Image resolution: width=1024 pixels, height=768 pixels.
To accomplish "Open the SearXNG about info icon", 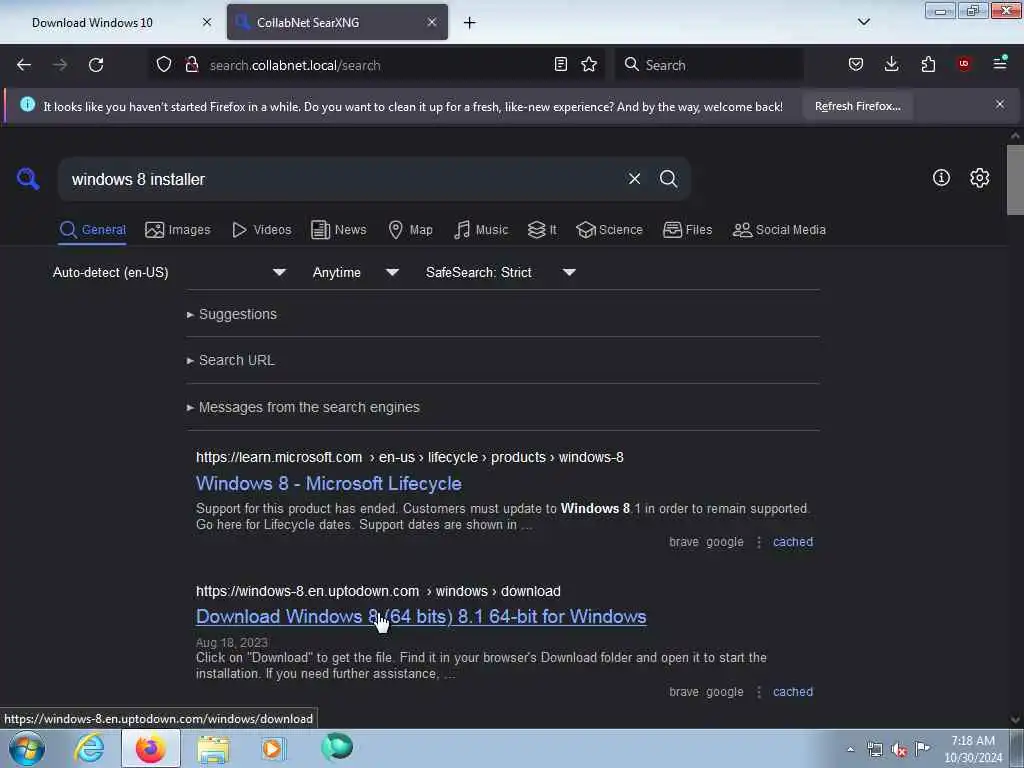I will tap(941, 178).
